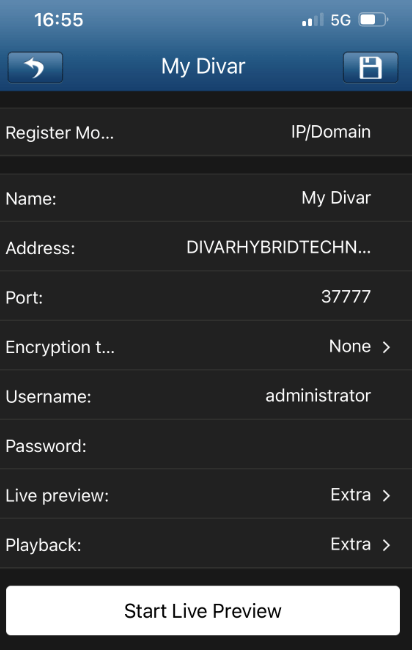Edit the Address field DIVARHYBRIDTECHN...
Image resolution: width=412 pixels, height=650 pixels.
click(206, 247)
